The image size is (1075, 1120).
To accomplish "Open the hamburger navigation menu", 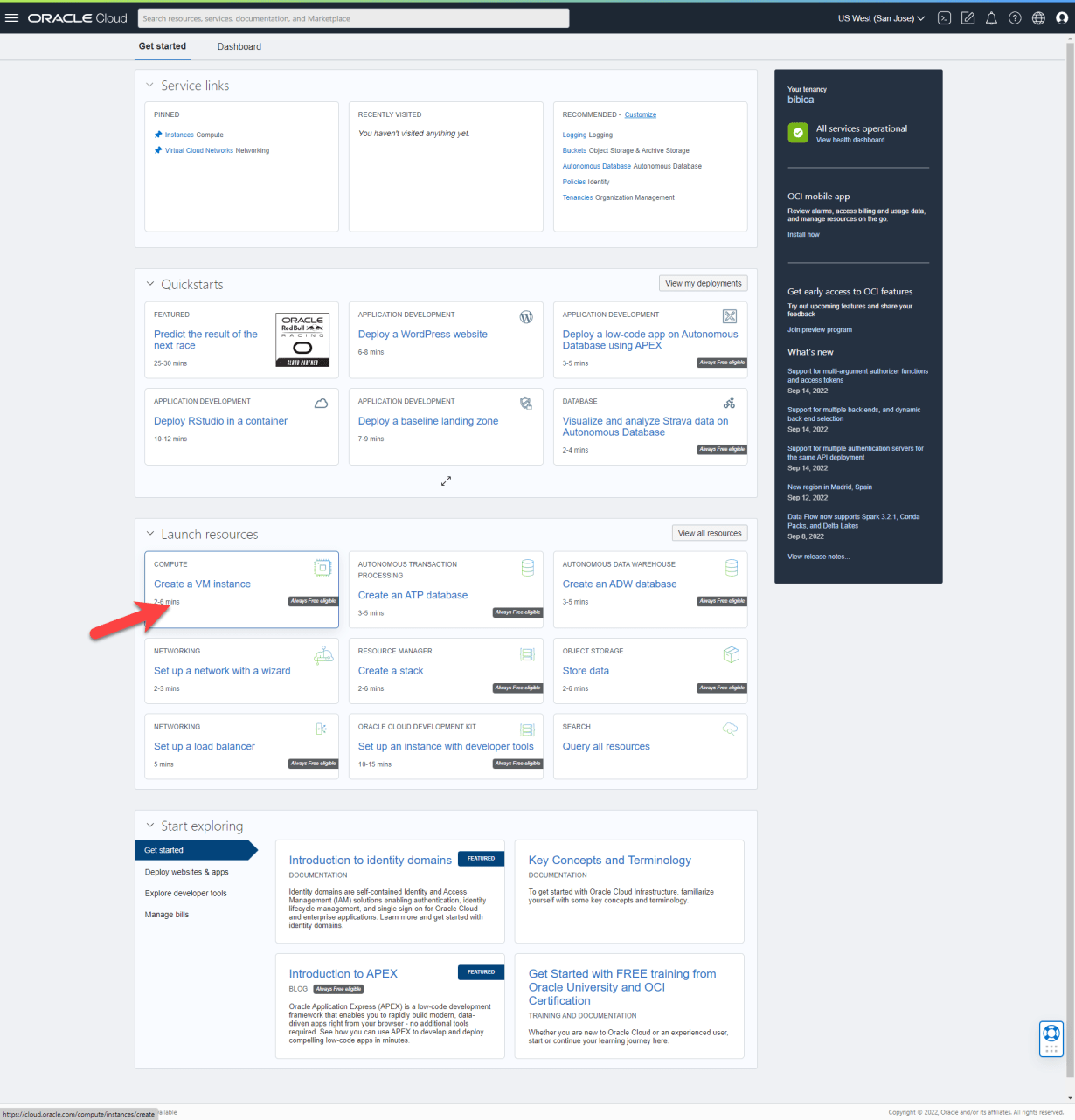I will tap(11, 18).
